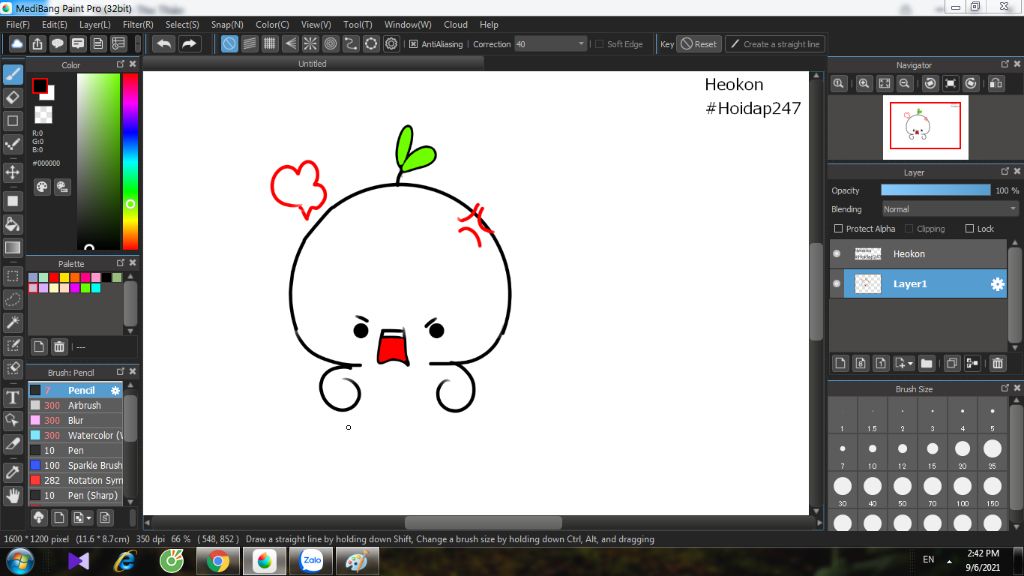Open the File menu
The image size is (1024, 576).
18,25
